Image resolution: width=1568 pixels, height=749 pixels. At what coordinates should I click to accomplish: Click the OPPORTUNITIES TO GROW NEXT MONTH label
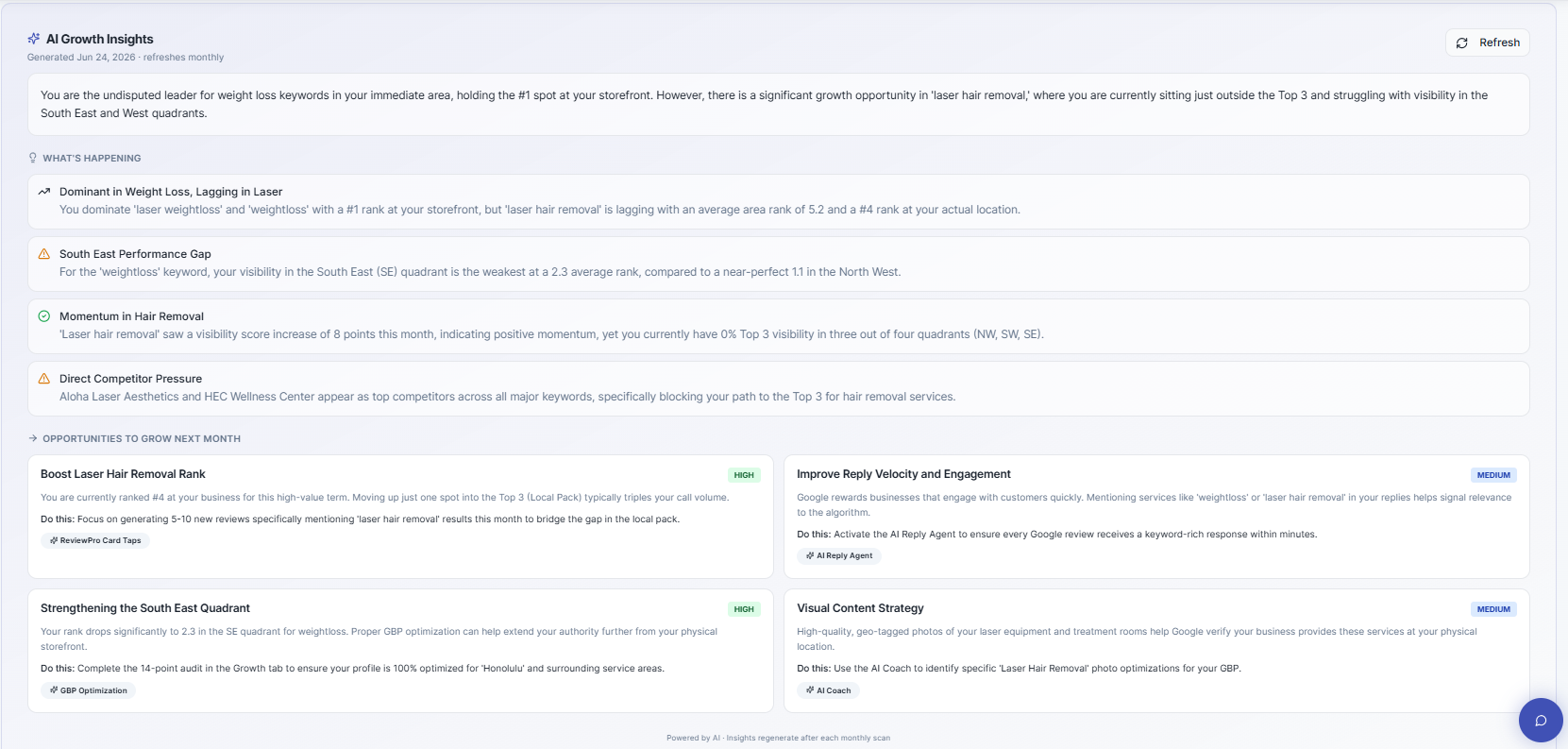pos(142,438)
